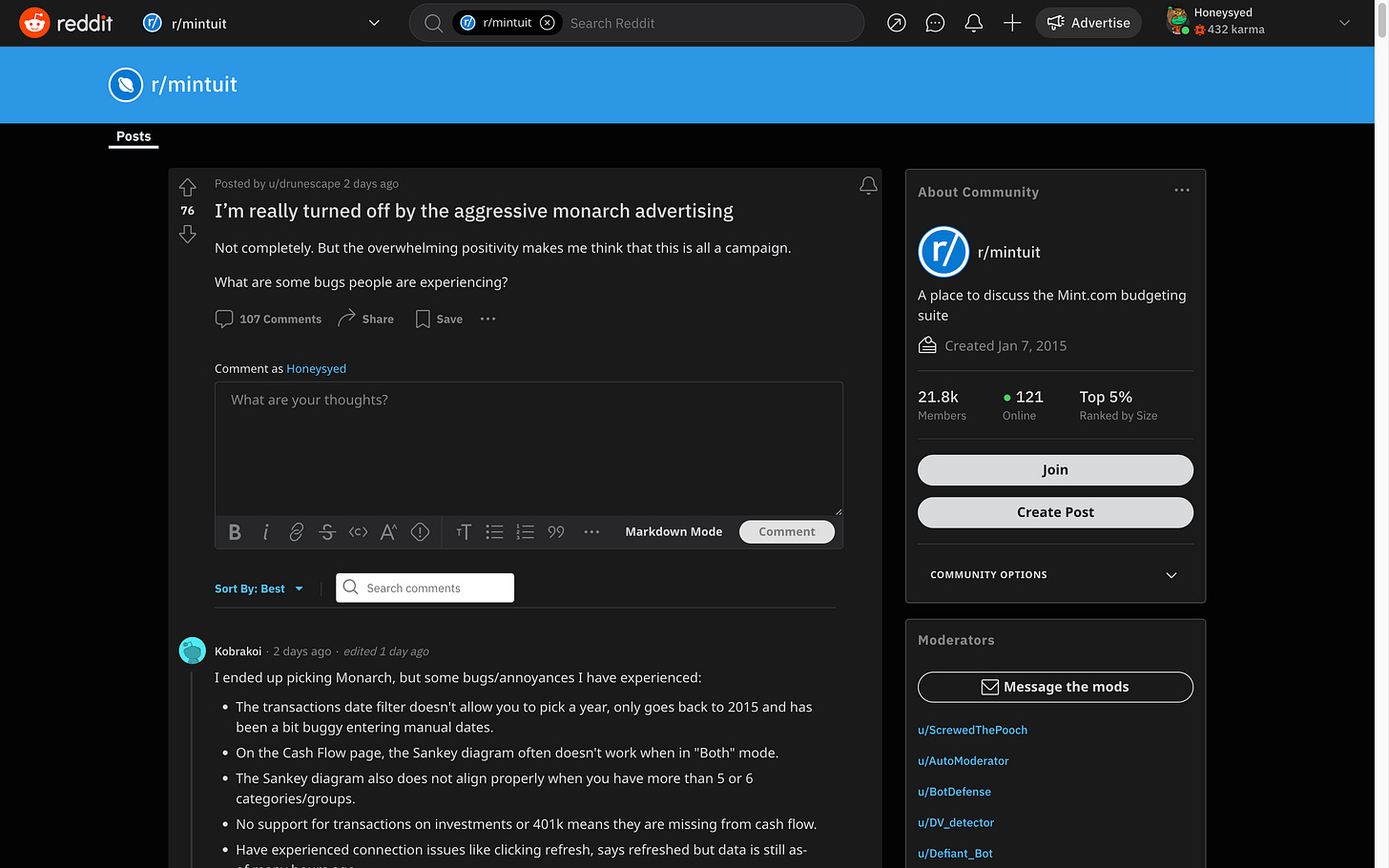The width and height of the screenshot is (1389, 868).
Task: Open the chat bubble icon in header
Action: pyautogui.click(x=935, y=23)
